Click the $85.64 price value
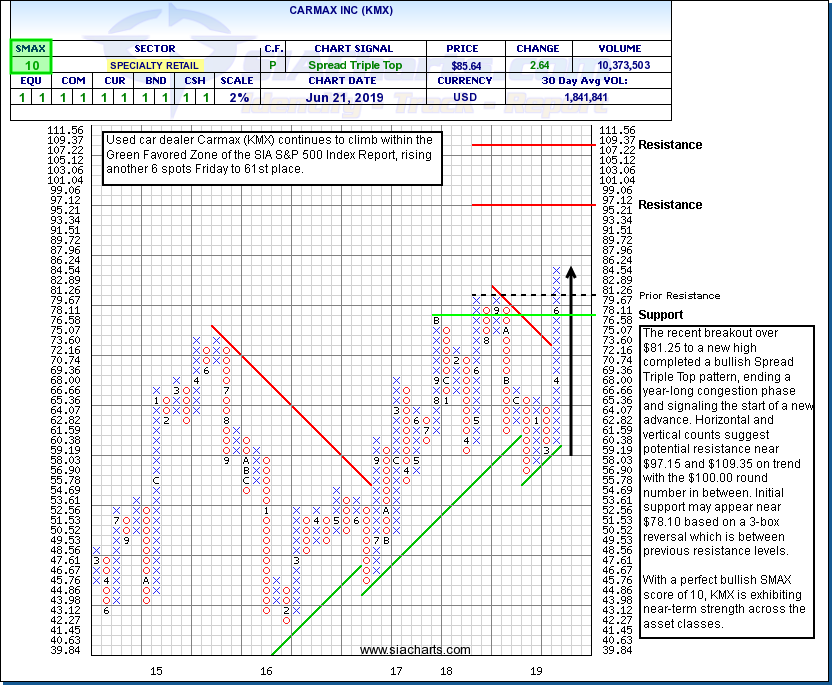The width and height of the screenshot is (832, 685). click(465, 65)
